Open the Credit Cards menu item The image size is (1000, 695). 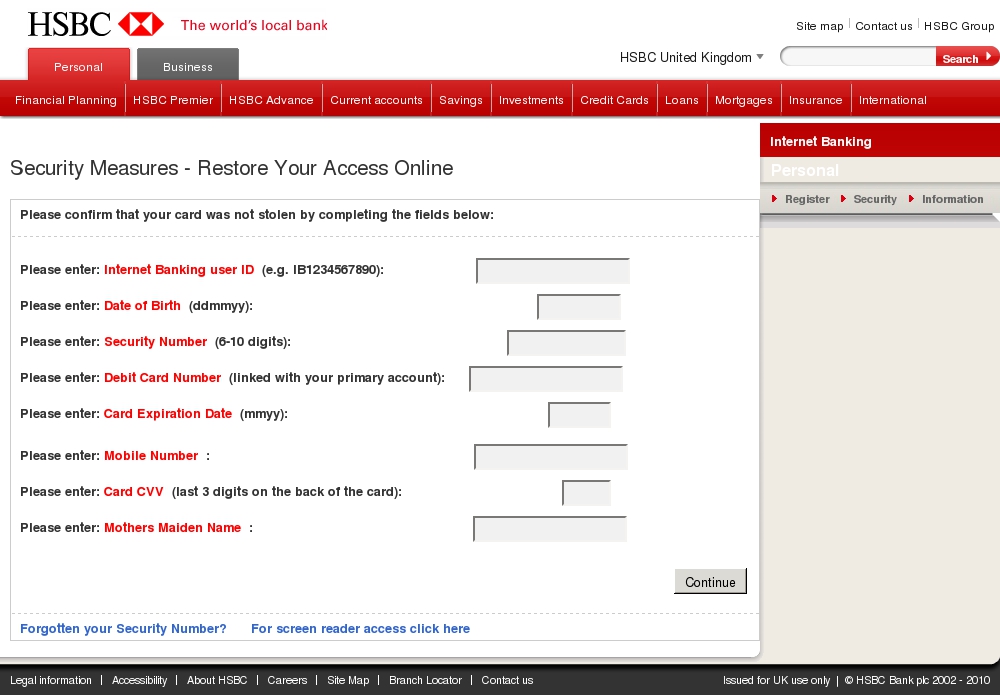614,100
